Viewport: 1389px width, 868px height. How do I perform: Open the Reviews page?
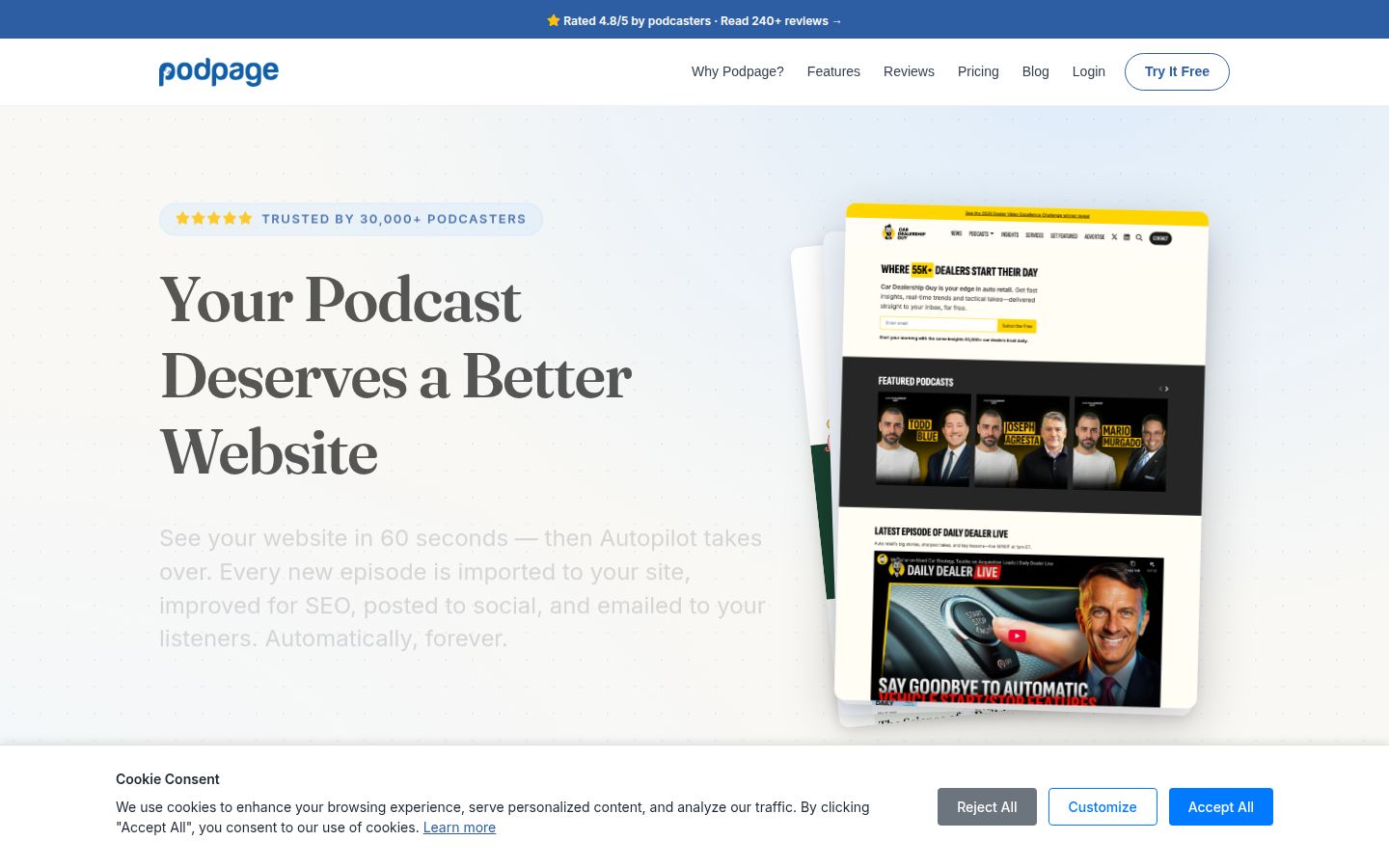[909, 71]
